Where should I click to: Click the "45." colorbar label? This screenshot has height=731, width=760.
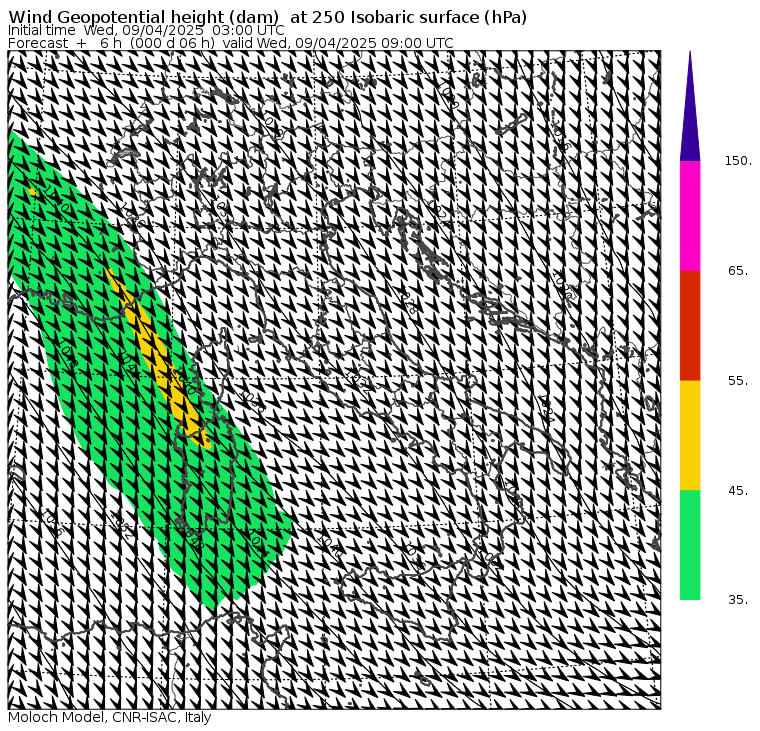click(738, 491)
